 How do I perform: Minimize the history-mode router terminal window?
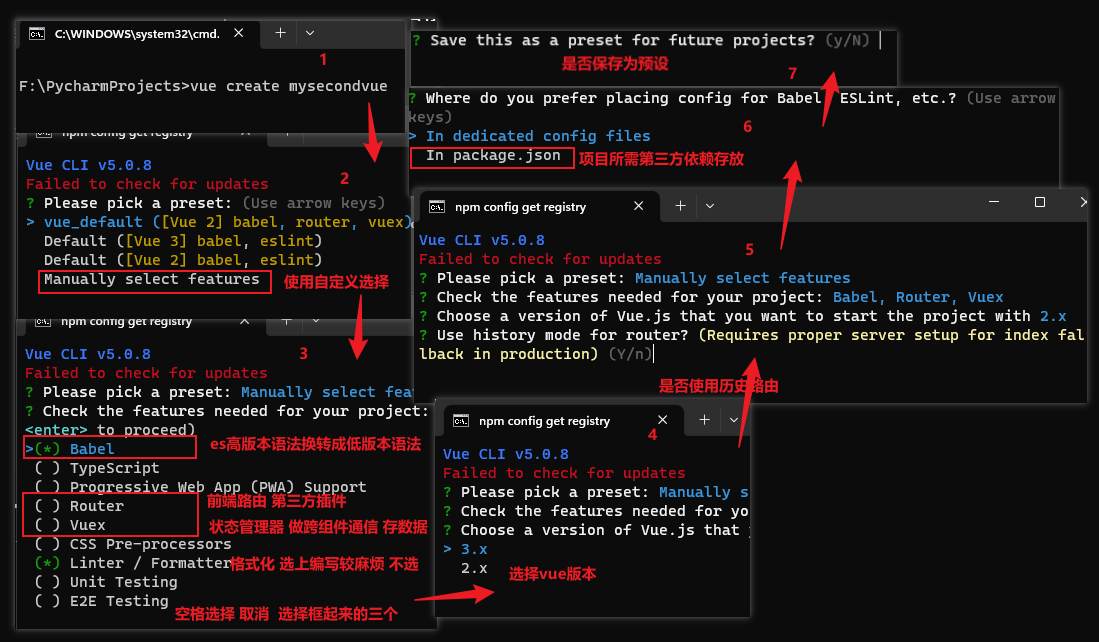(x=994, y=202)
